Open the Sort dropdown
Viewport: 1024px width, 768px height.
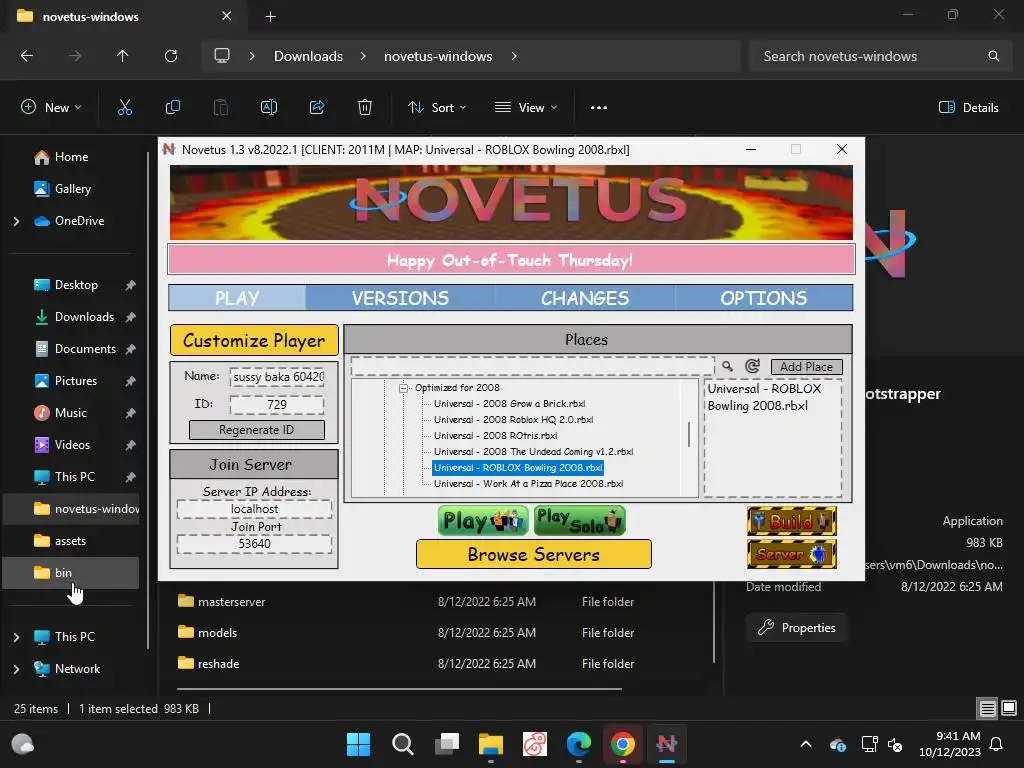[437, 108]
